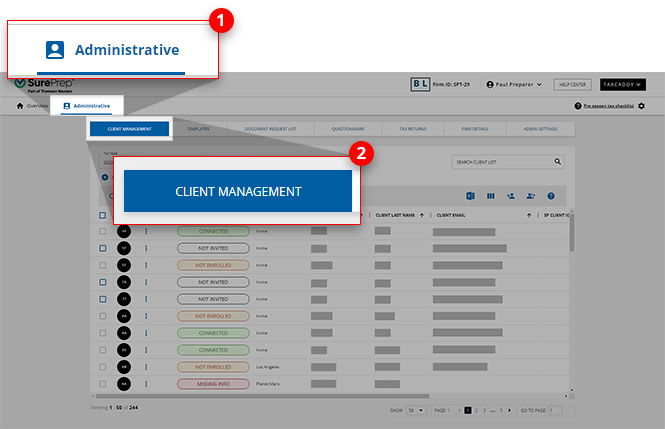Click the sort arrow beside Client Last Name

(x=421, y=215)
